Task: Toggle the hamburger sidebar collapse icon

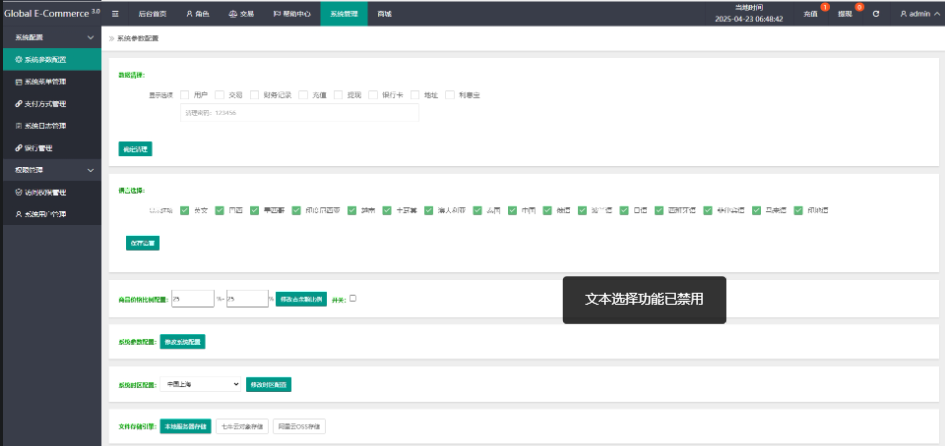Action: [115, 13]
